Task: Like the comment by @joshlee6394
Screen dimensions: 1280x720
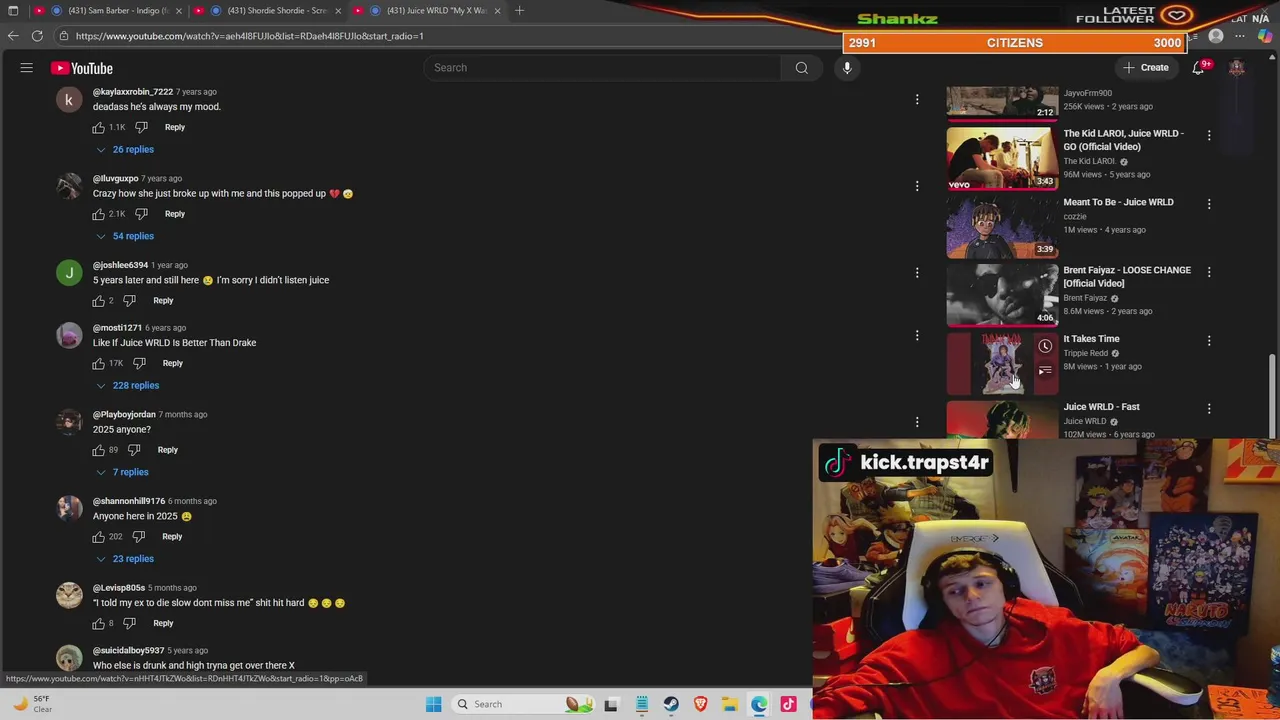Action: [99, 300]
